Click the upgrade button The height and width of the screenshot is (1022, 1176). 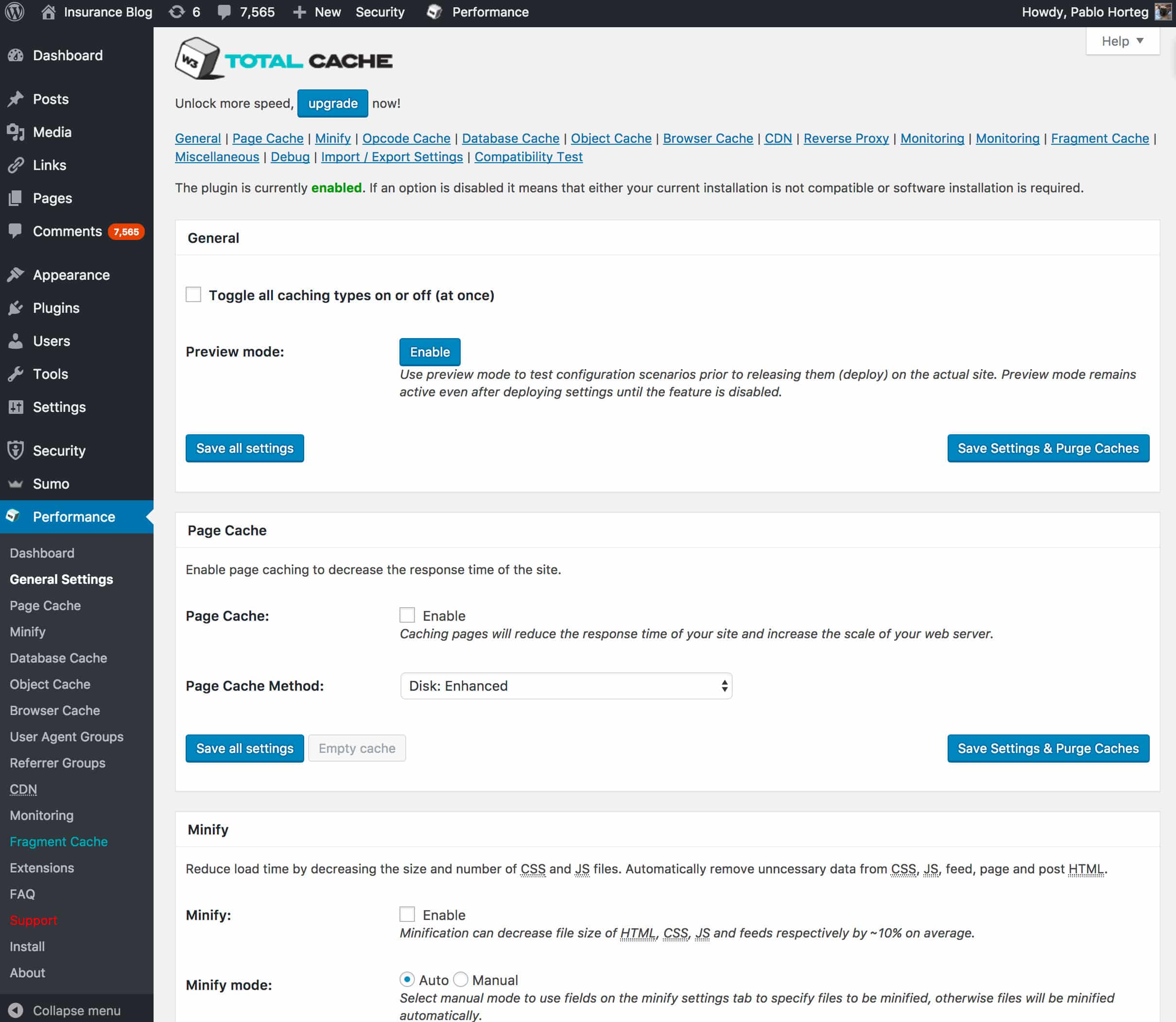coord(333,103)
